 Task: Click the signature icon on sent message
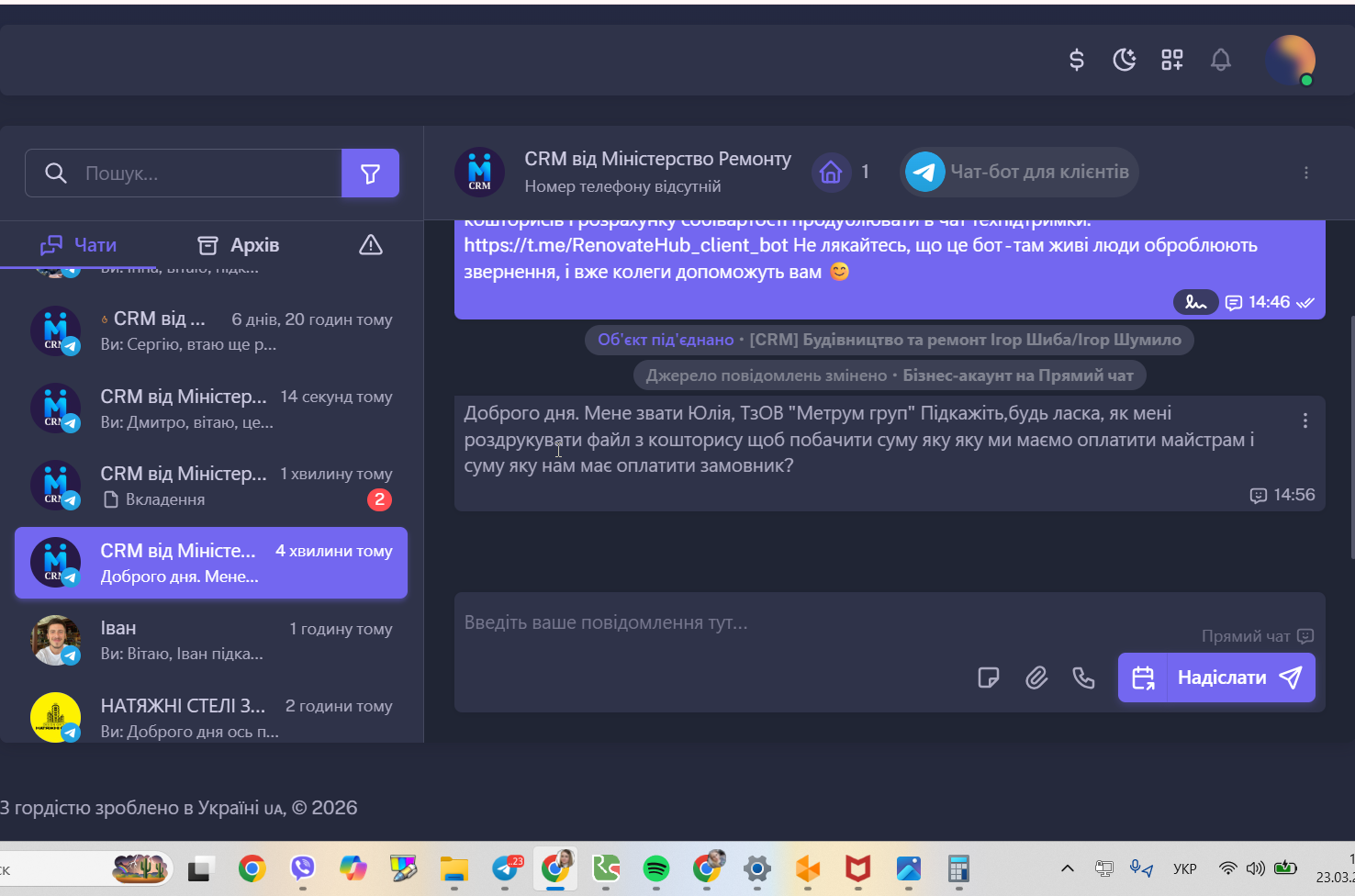1195,302
